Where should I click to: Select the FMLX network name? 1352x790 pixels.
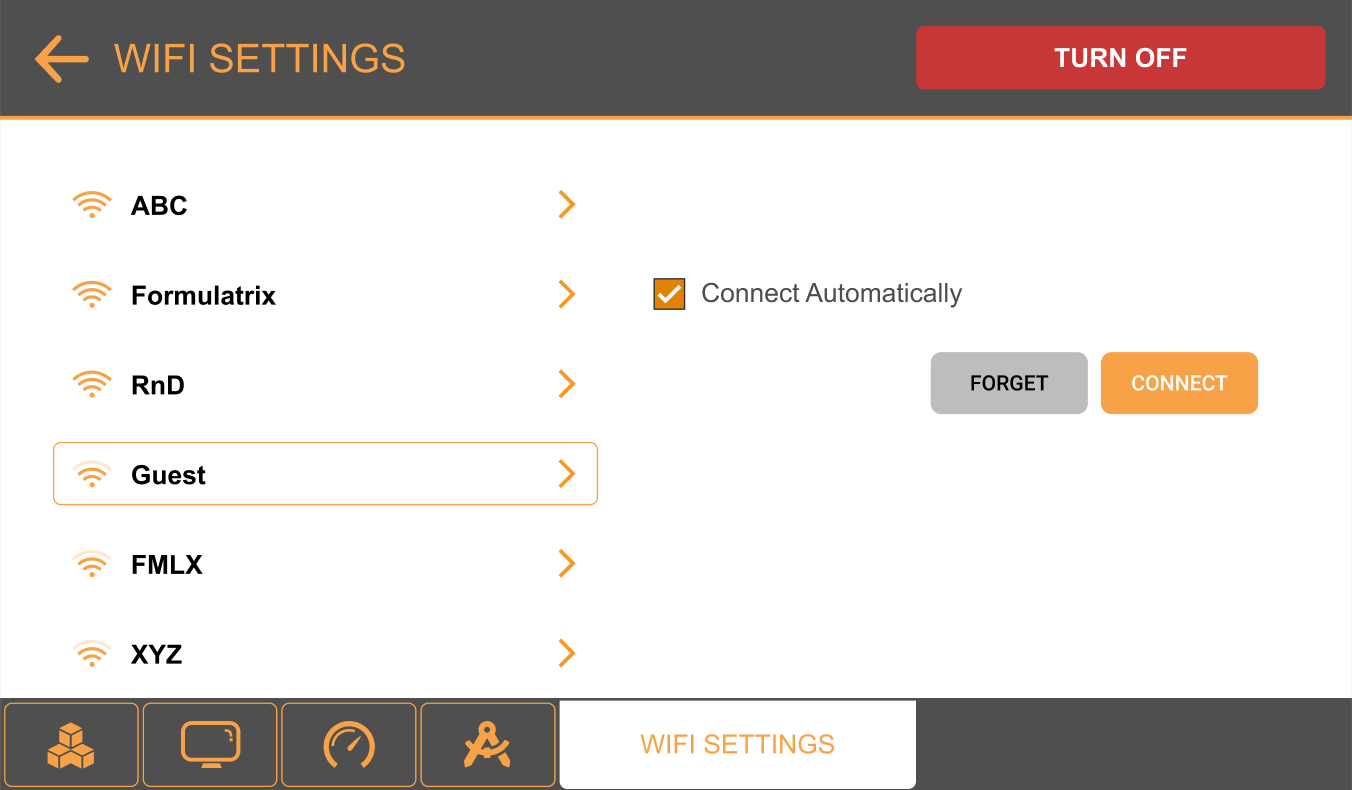point(167,565)
